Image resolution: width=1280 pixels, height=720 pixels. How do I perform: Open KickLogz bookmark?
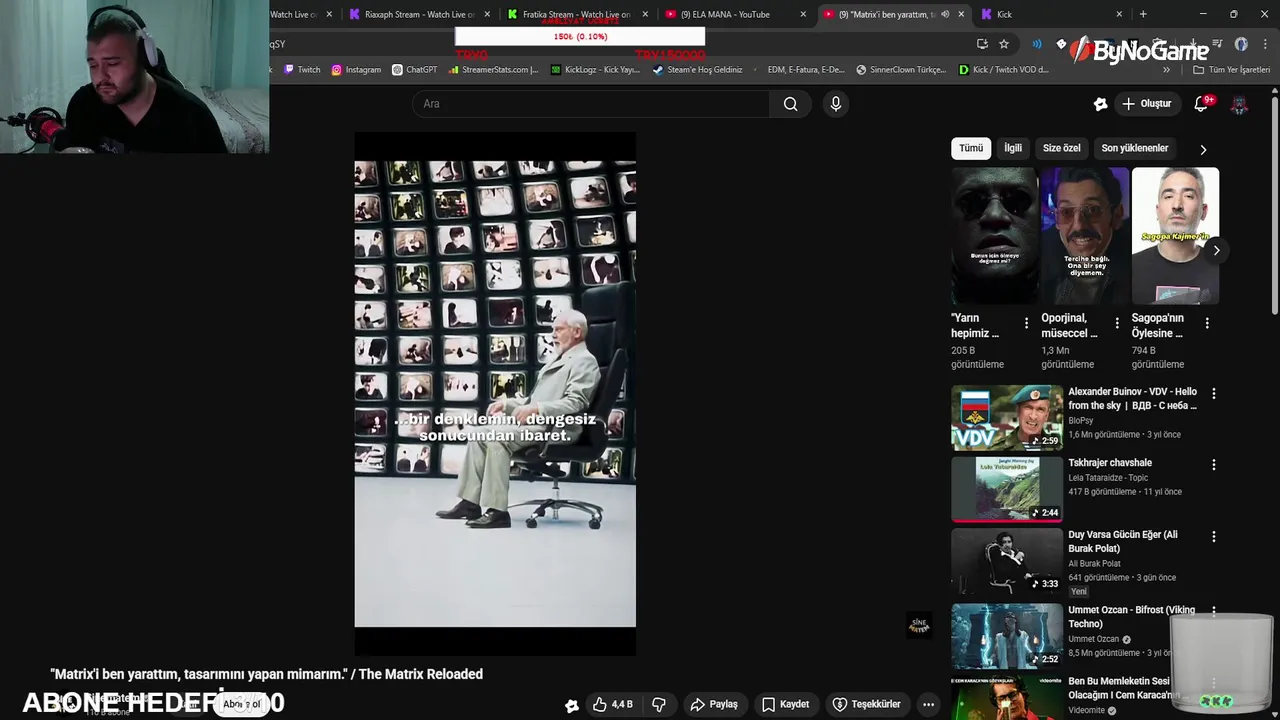click(x=595, y=70)
